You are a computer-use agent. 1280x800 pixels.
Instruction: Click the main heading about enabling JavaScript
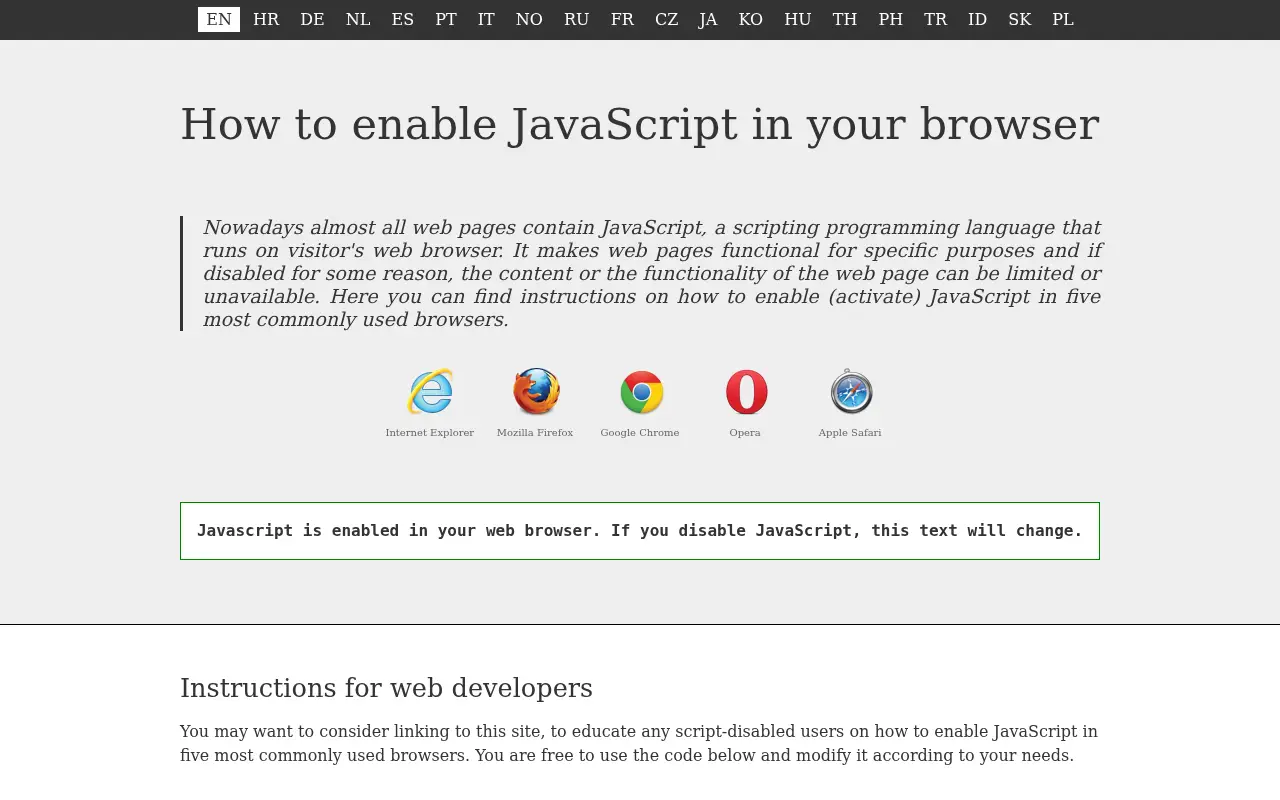[x=640, y=125]
